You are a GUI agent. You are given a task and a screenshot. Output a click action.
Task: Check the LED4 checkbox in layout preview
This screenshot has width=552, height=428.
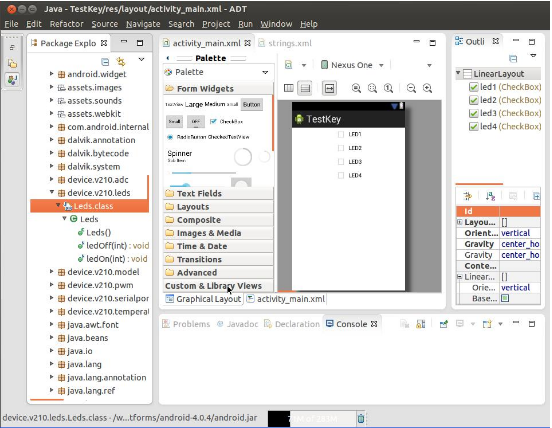tap(341, 175)
